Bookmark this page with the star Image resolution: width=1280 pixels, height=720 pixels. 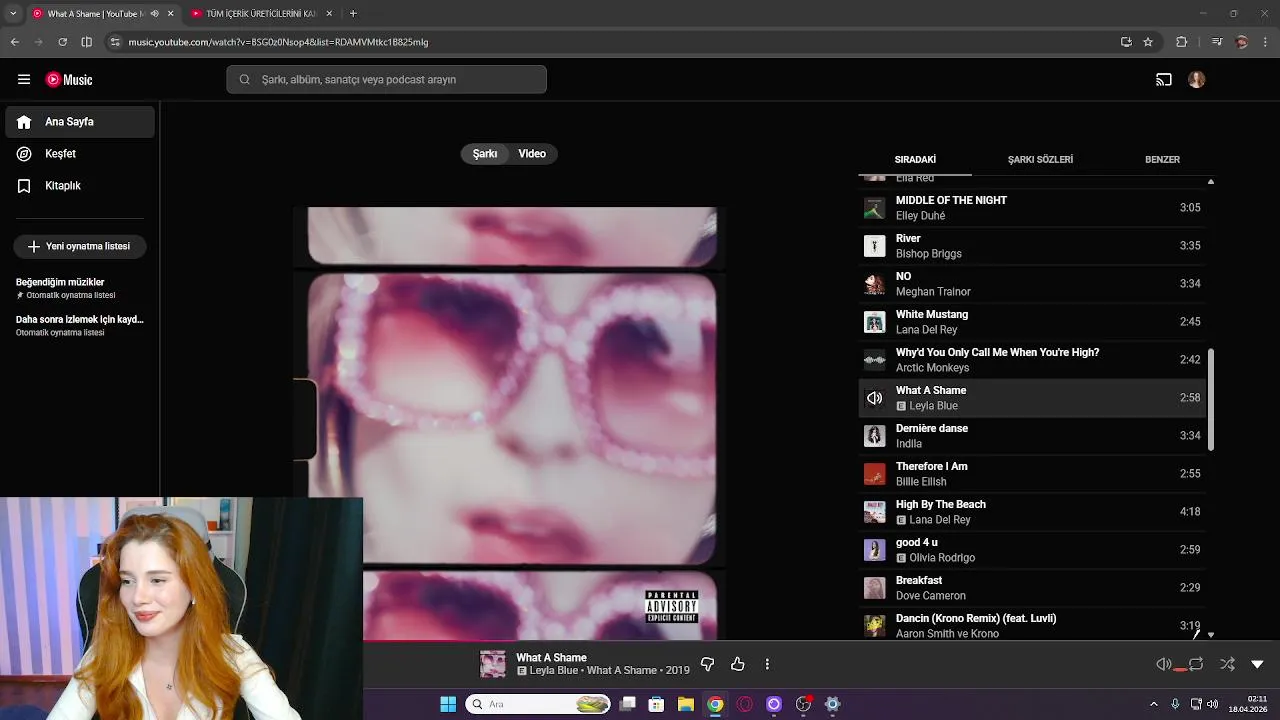pos(1148,42)
